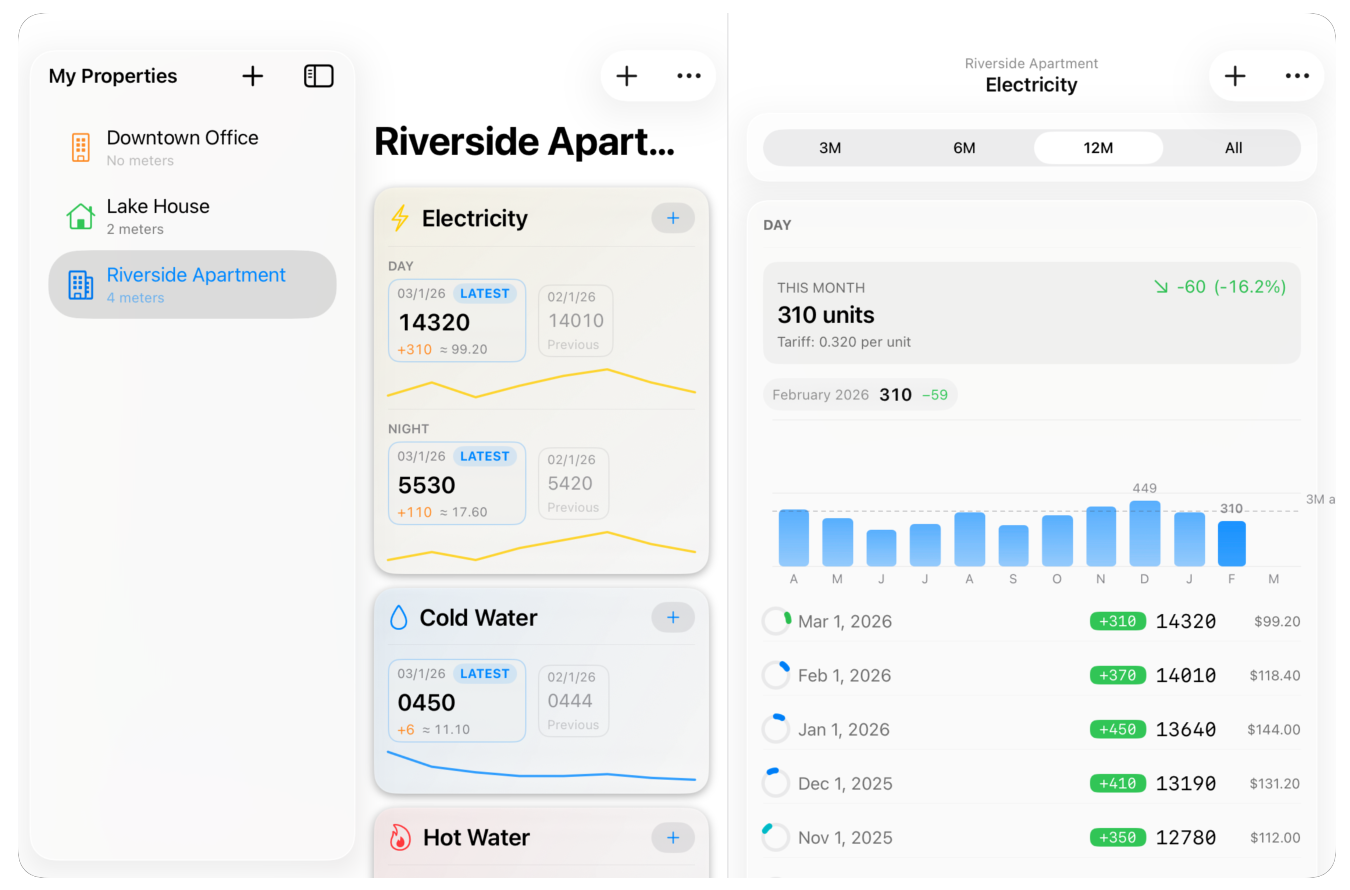Image resolution: width=1350 pixels, height=890 pixels.
Task: Toggle the sidebar panel icon
Action: click(318, 76)
